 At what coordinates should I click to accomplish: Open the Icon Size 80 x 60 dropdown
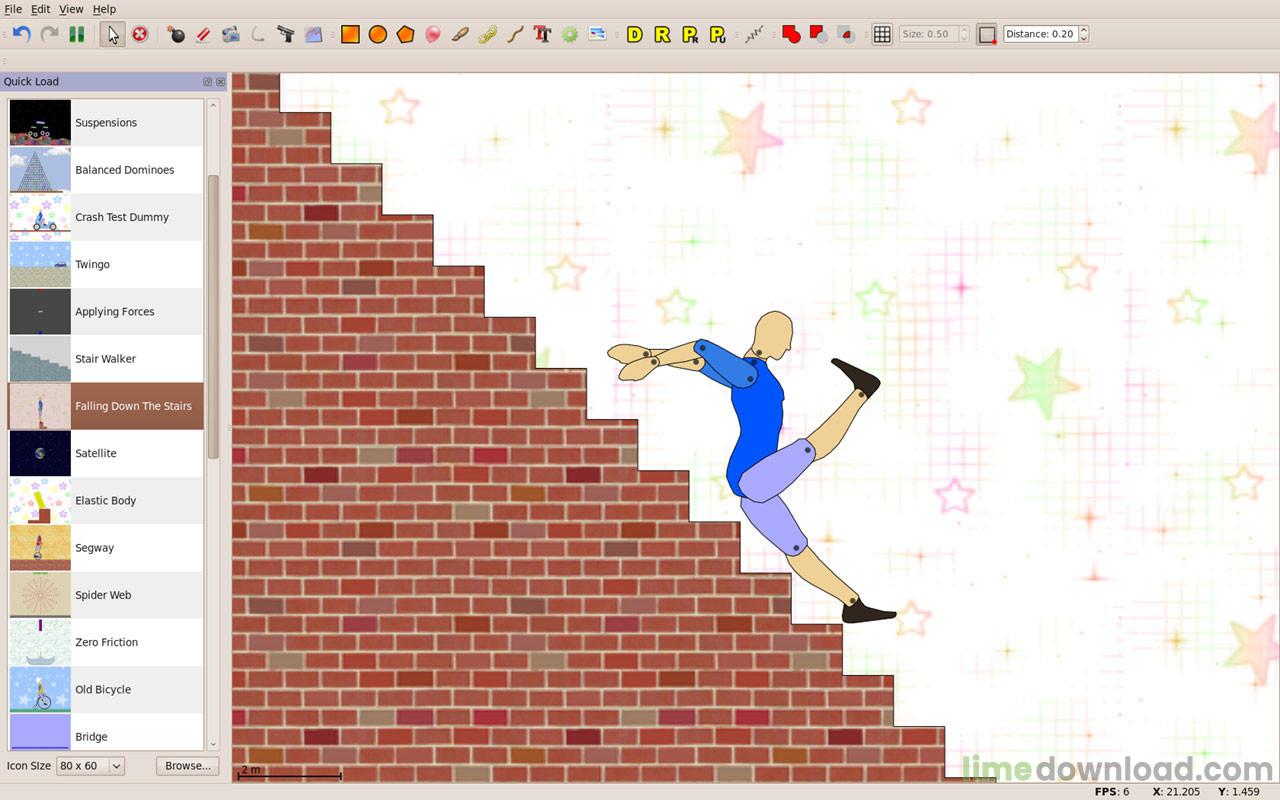[90, 766]
